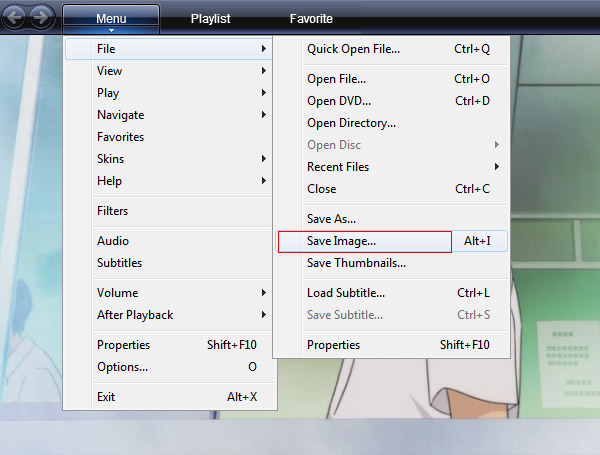
Task: Expand the View submenu
Action: coord(168,71)
